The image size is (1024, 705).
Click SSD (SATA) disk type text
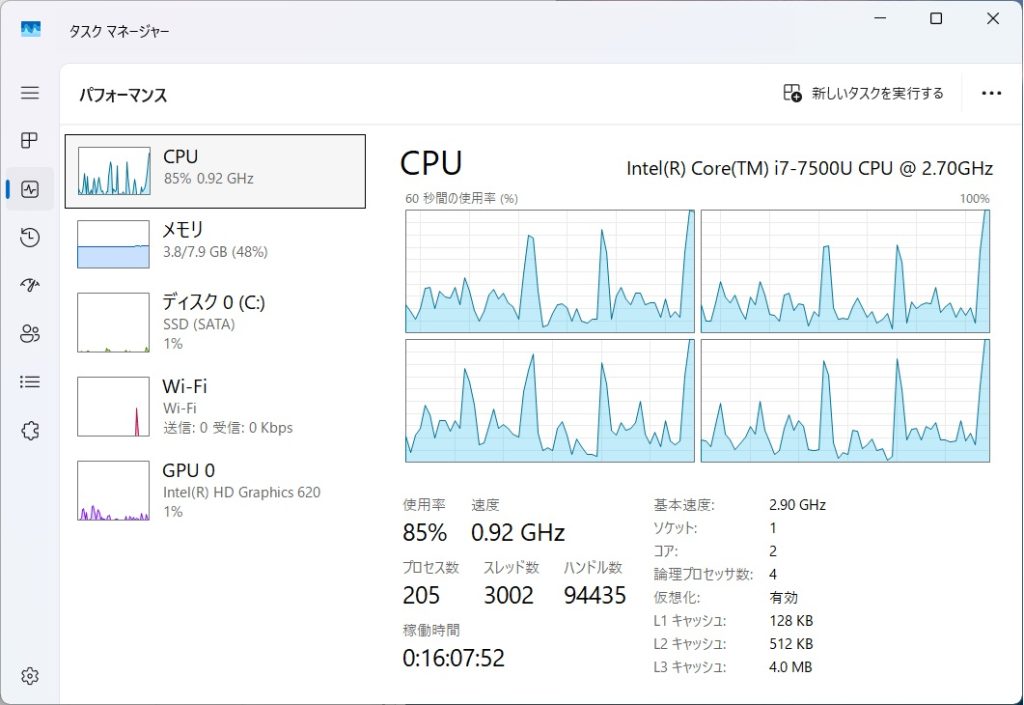tap(199, 324)
